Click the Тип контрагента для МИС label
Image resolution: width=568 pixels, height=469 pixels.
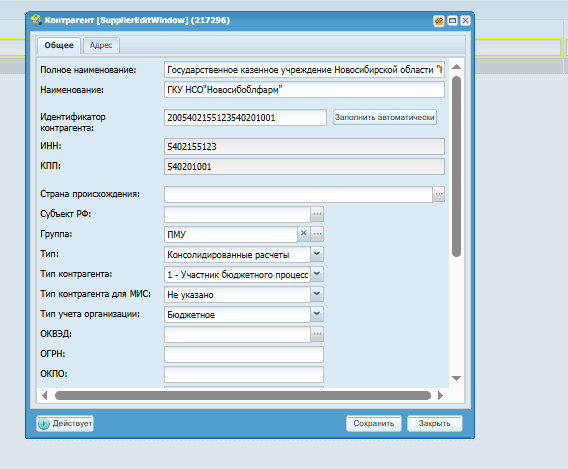click(x=96, y=294)
